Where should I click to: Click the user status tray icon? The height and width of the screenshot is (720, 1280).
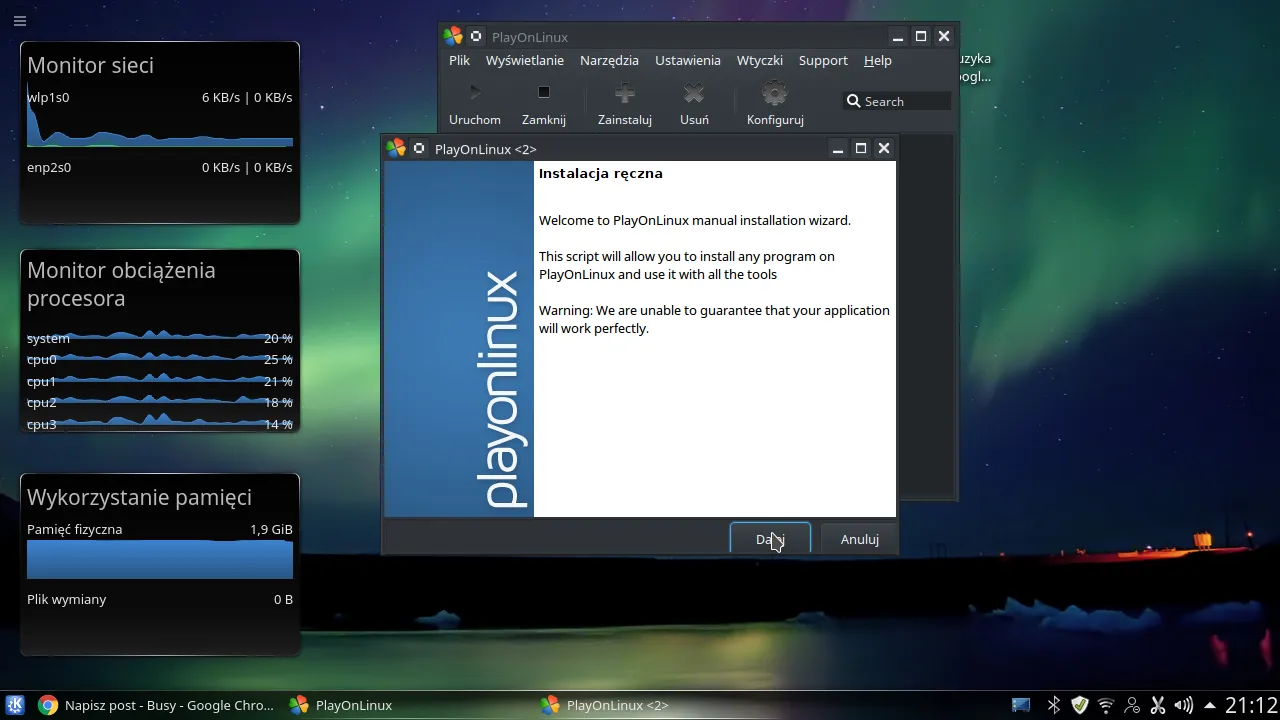(1132, 705)
